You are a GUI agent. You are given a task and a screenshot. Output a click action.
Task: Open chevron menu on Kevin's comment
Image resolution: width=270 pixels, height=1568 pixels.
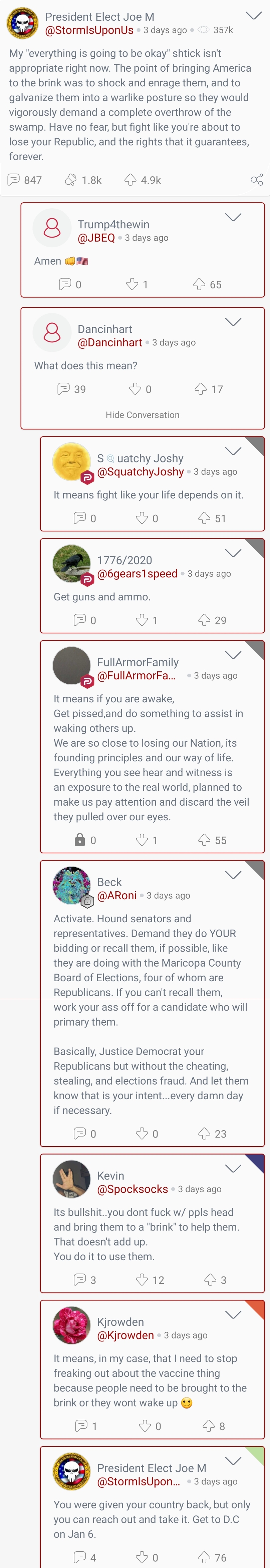pos(233,1169)
